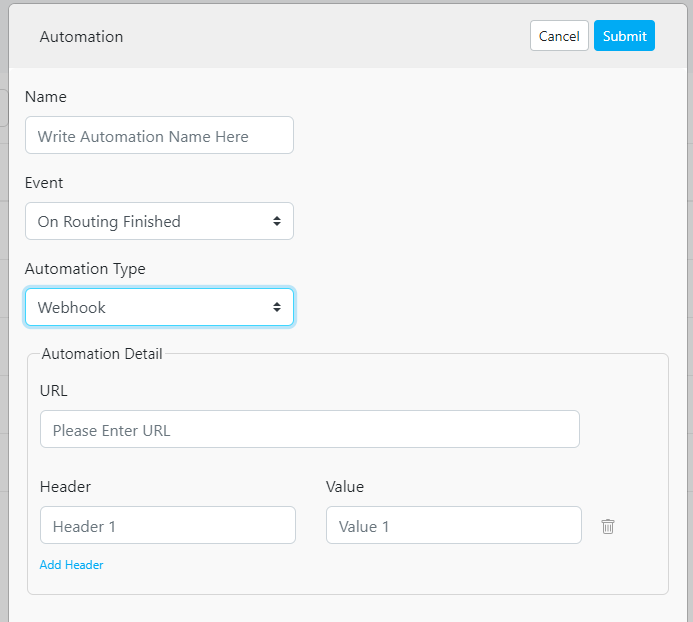Click the Automation dialog title
Image resolution: width=693 pixels, height=622 pixels.
(81, 37)
